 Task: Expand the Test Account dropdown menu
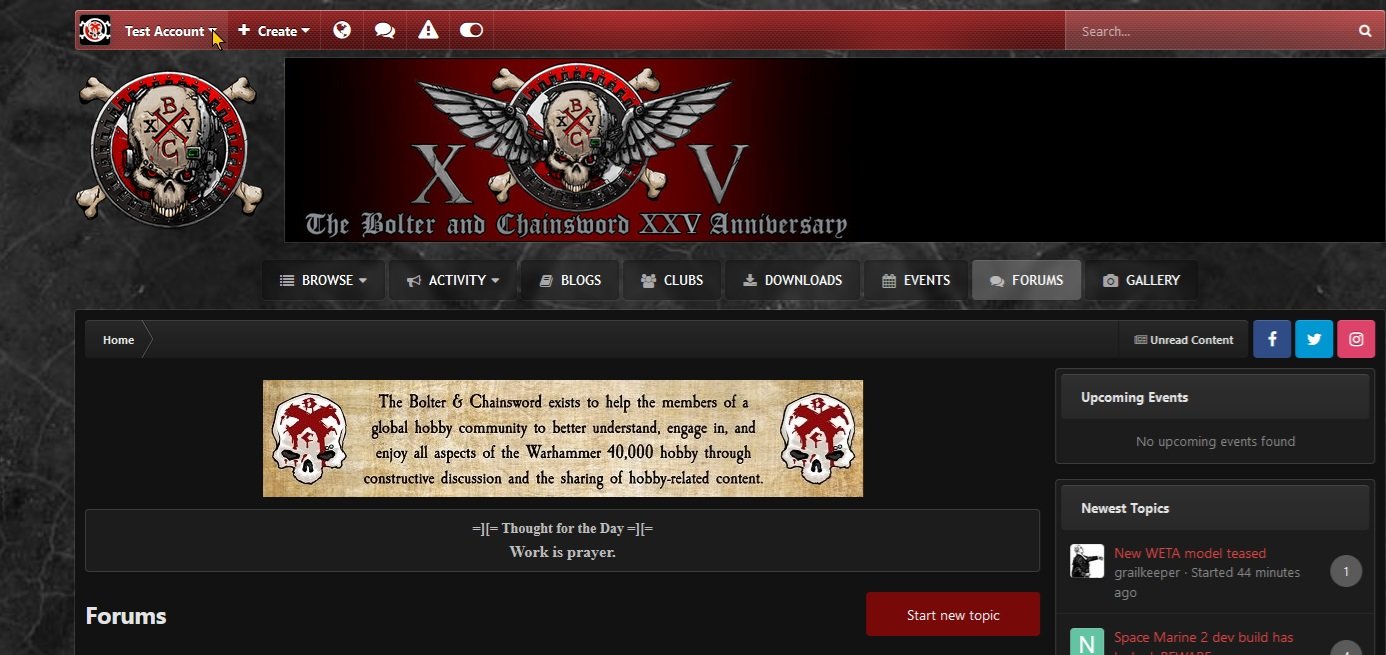coord(170,31)
